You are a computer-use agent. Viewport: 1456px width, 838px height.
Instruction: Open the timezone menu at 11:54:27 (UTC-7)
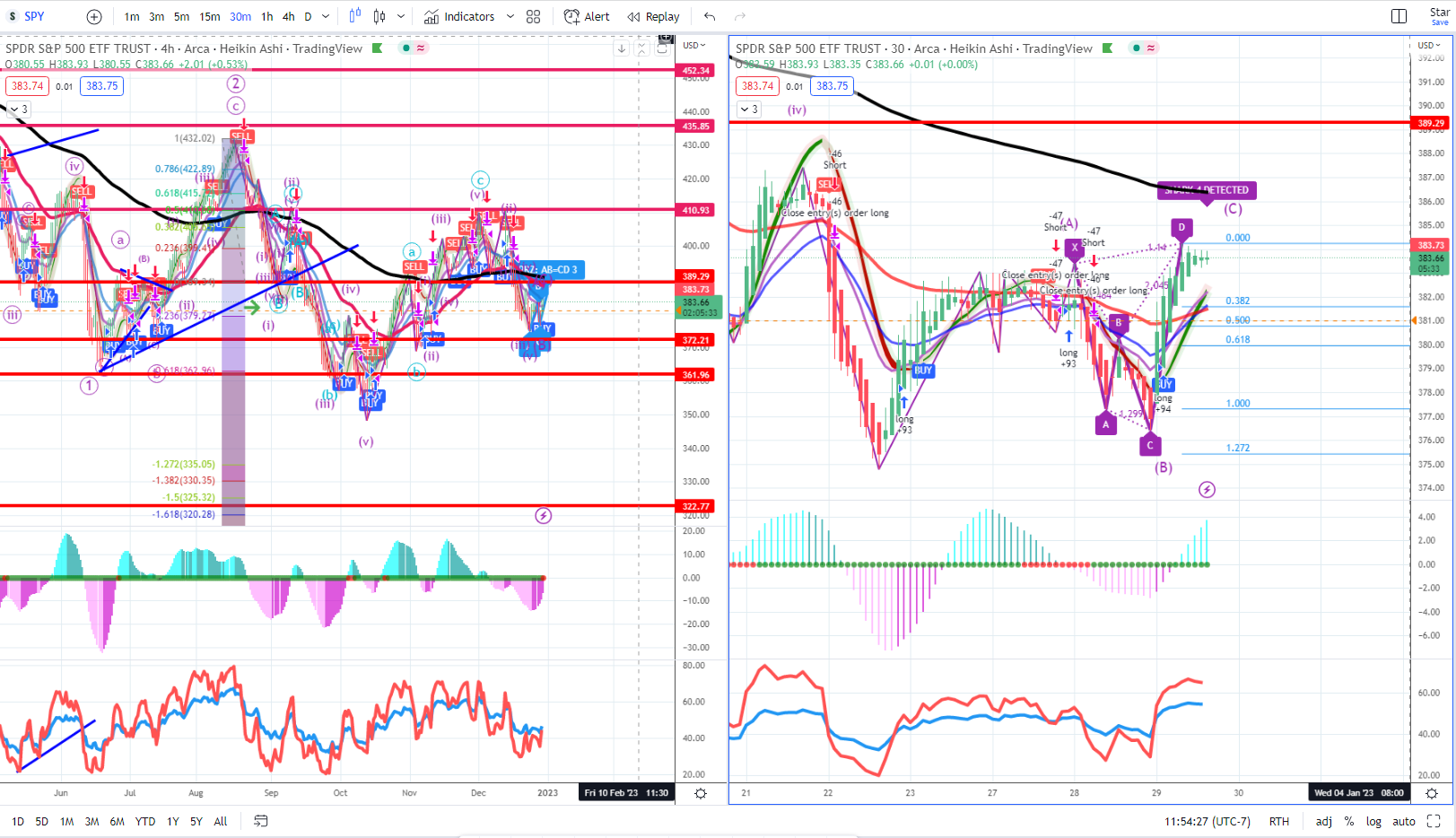[x=1208, y=821]
